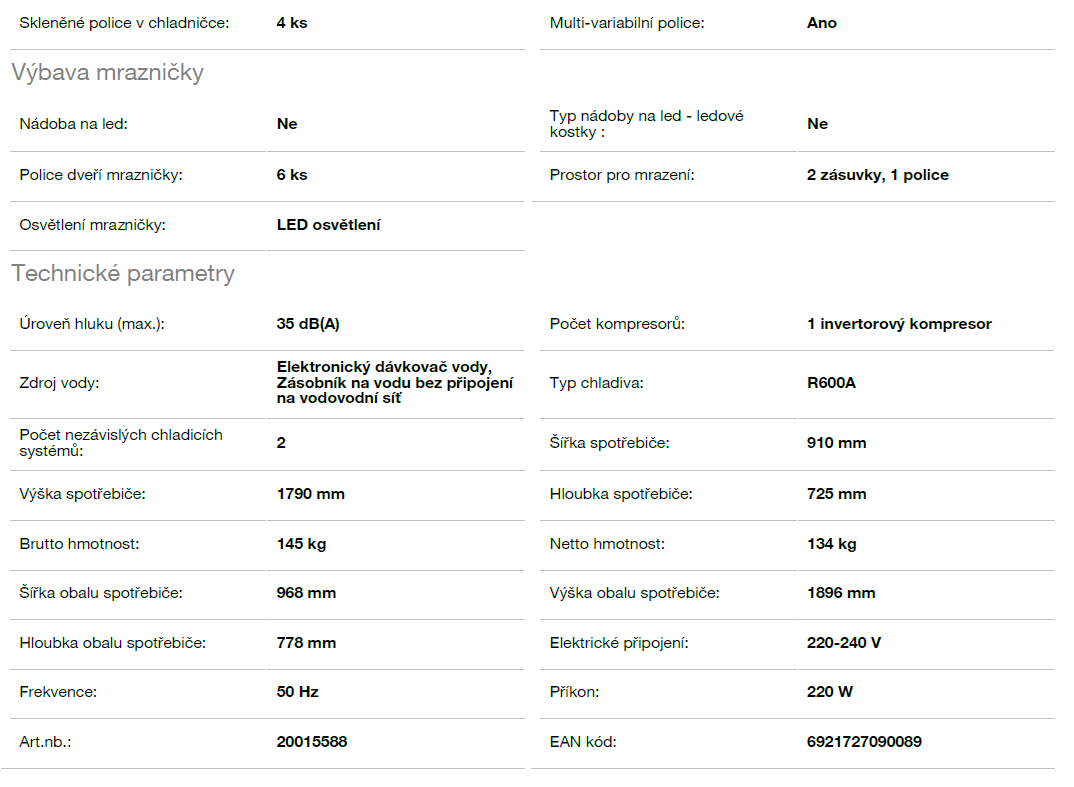The width and height of the screenshot is (1074, 787).
Task: Click the '2 zásuvky, 1 police' value
Action: pyautogui.click(x=877, y=175)
